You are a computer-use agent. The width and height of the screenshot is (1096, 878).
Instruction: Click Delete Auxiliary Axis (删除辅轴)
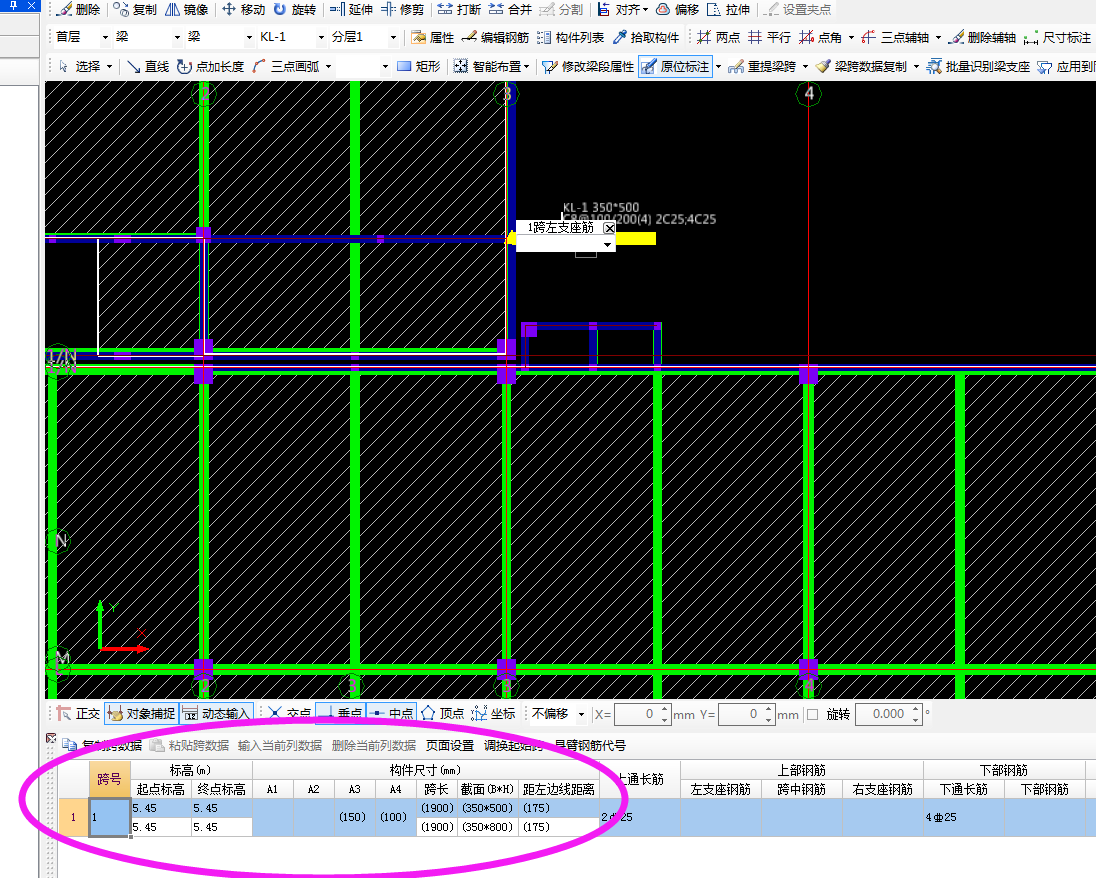(x=981, y=37)
